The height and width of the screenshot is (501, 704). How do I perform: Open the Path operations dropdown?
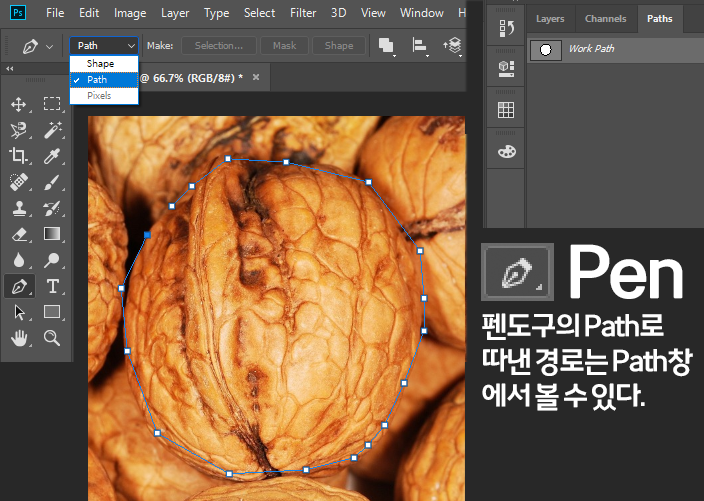click(387, 46)
